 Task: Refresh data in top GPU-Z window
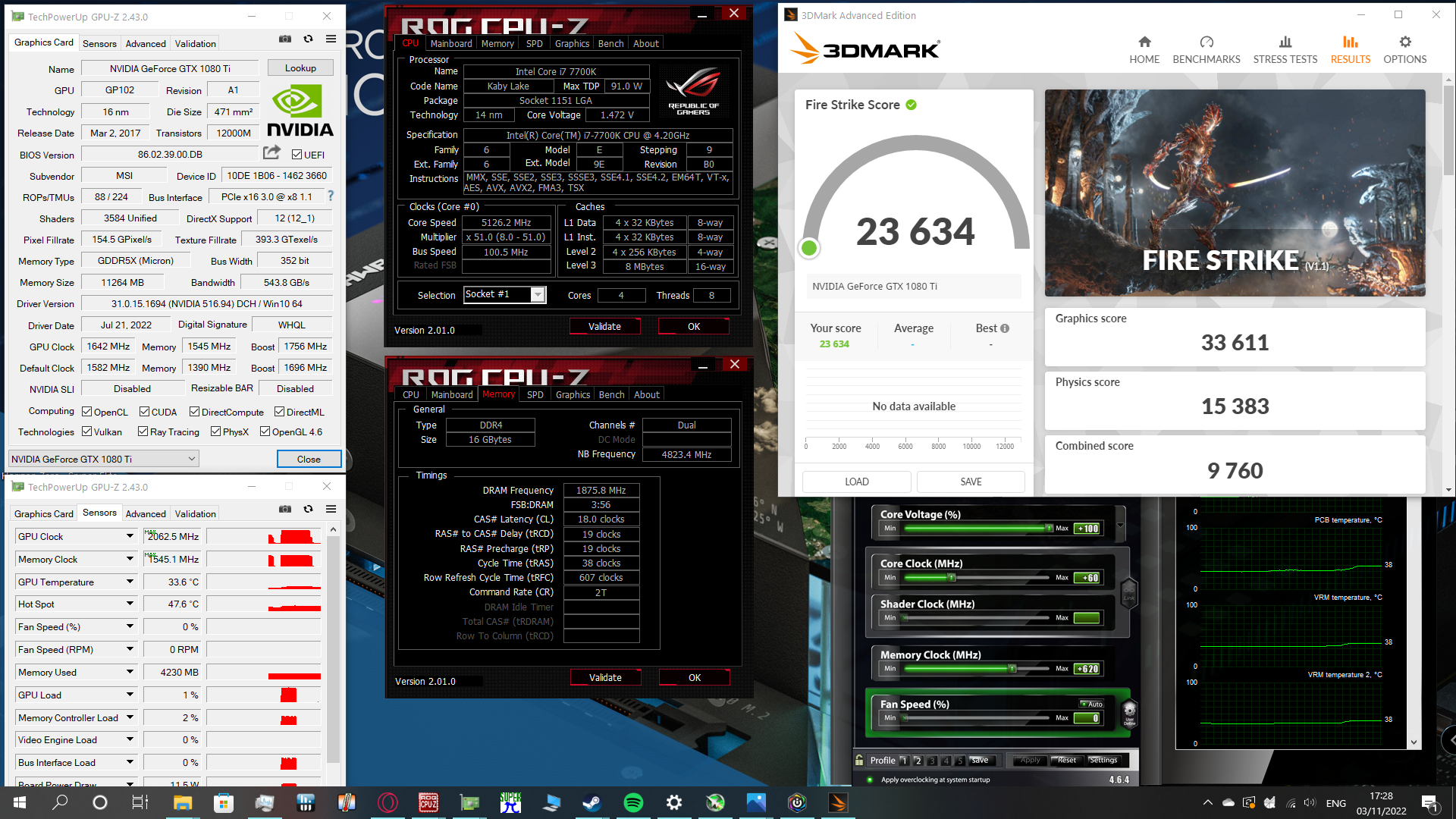tap(308, 39)
